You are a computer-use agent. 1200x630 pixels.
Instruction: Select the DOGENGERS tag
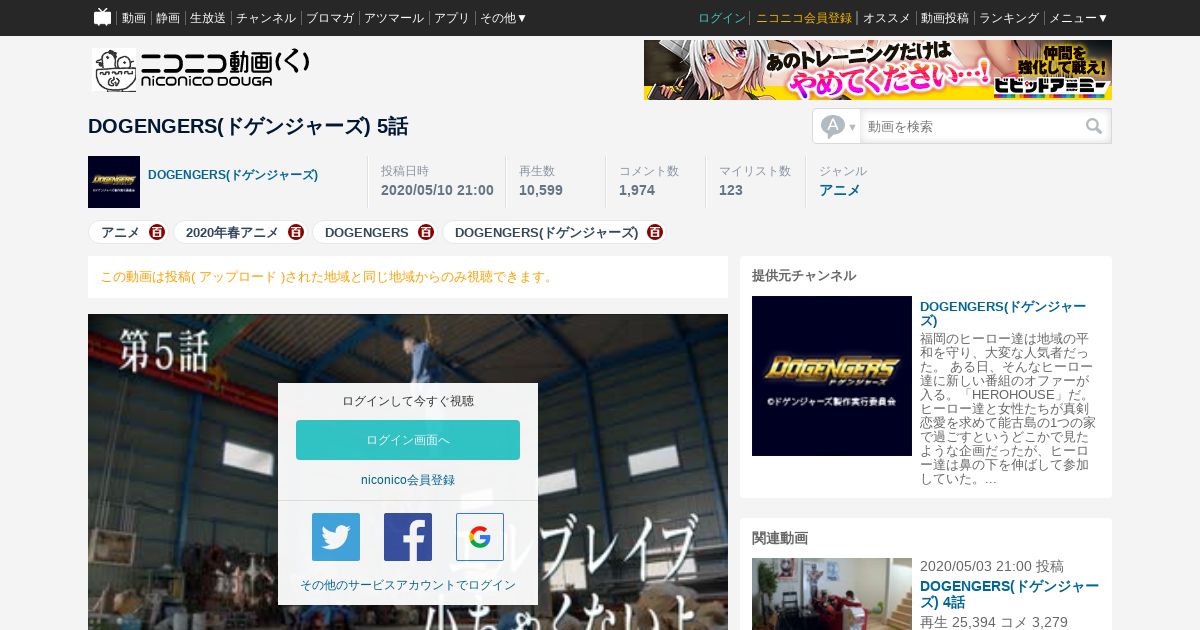(367, 232)
